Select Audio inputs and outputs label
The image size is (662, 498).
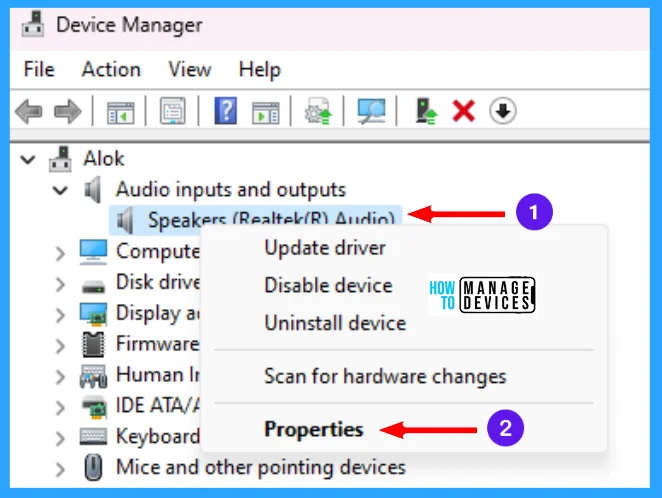(231, 189)
